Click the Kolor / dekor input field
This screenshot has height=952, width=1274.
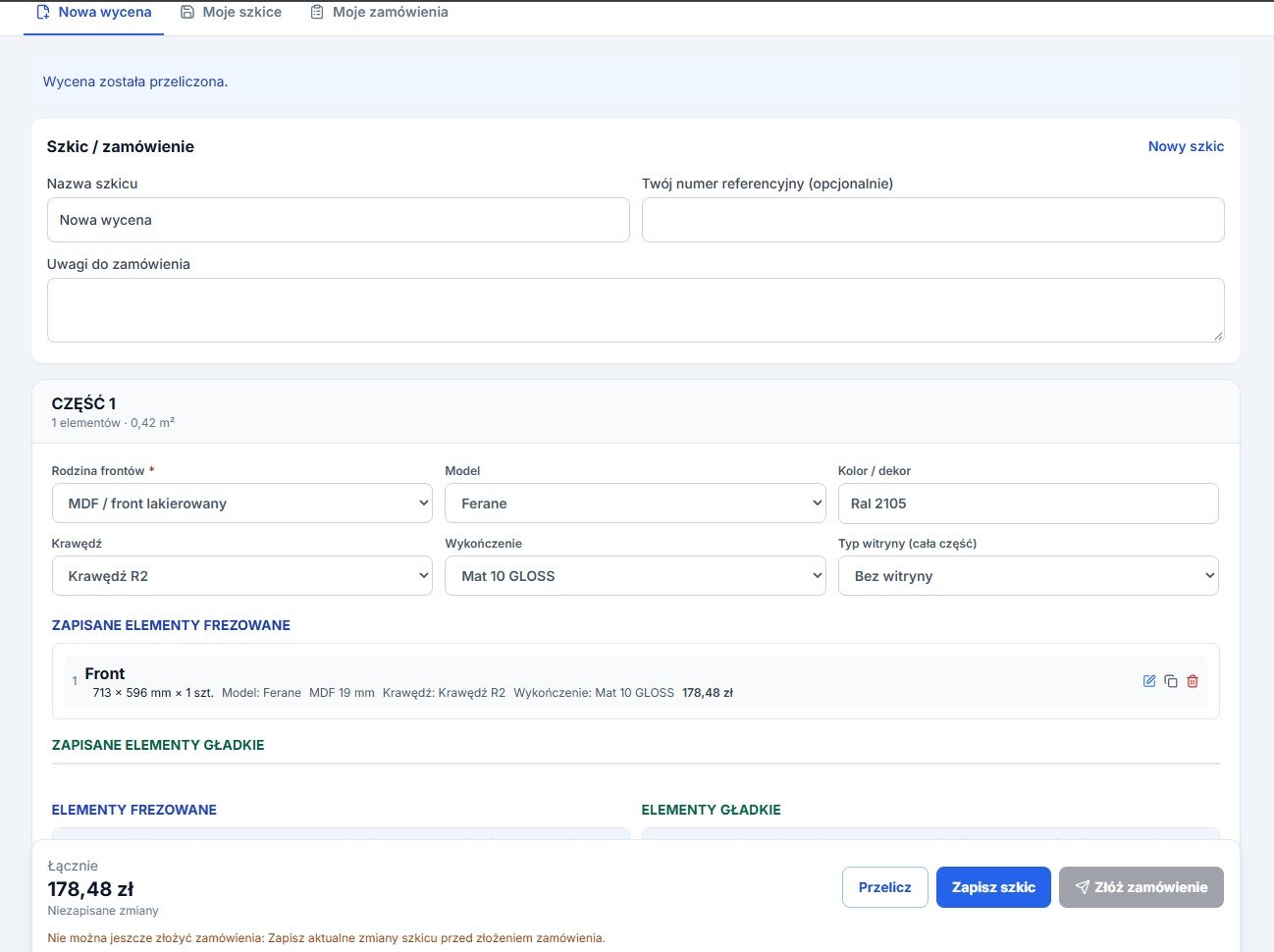1029,503
